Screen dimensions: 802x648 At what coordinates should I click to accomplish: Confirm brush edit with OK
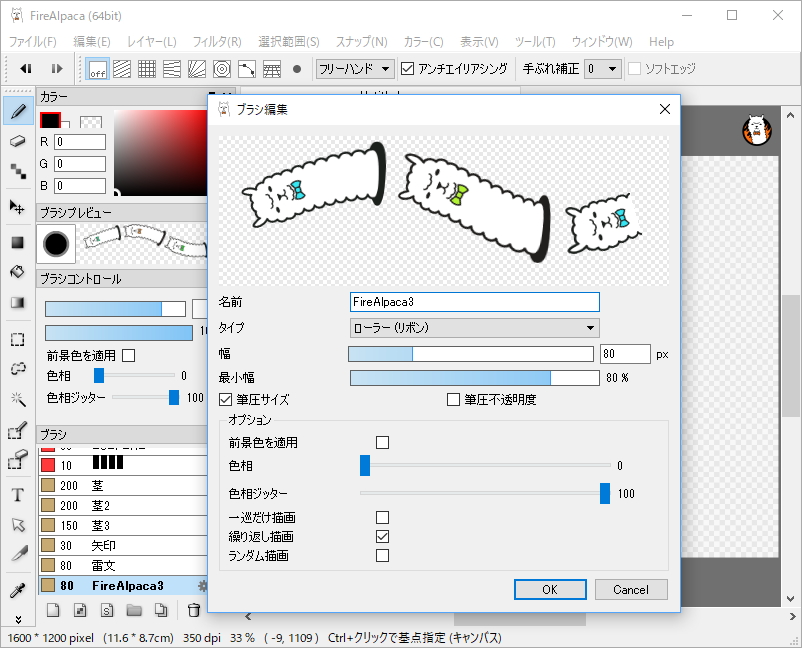pyautogui.click(x=550, y=590)
